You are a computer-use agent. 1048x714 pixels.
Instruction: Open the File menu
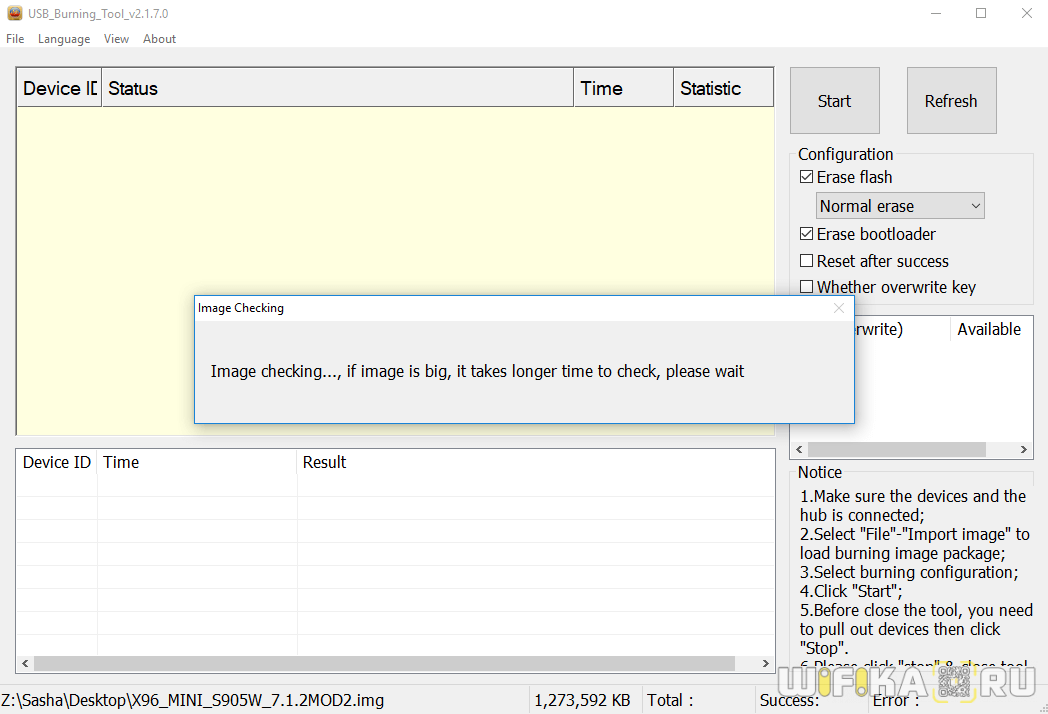point(15,39)
